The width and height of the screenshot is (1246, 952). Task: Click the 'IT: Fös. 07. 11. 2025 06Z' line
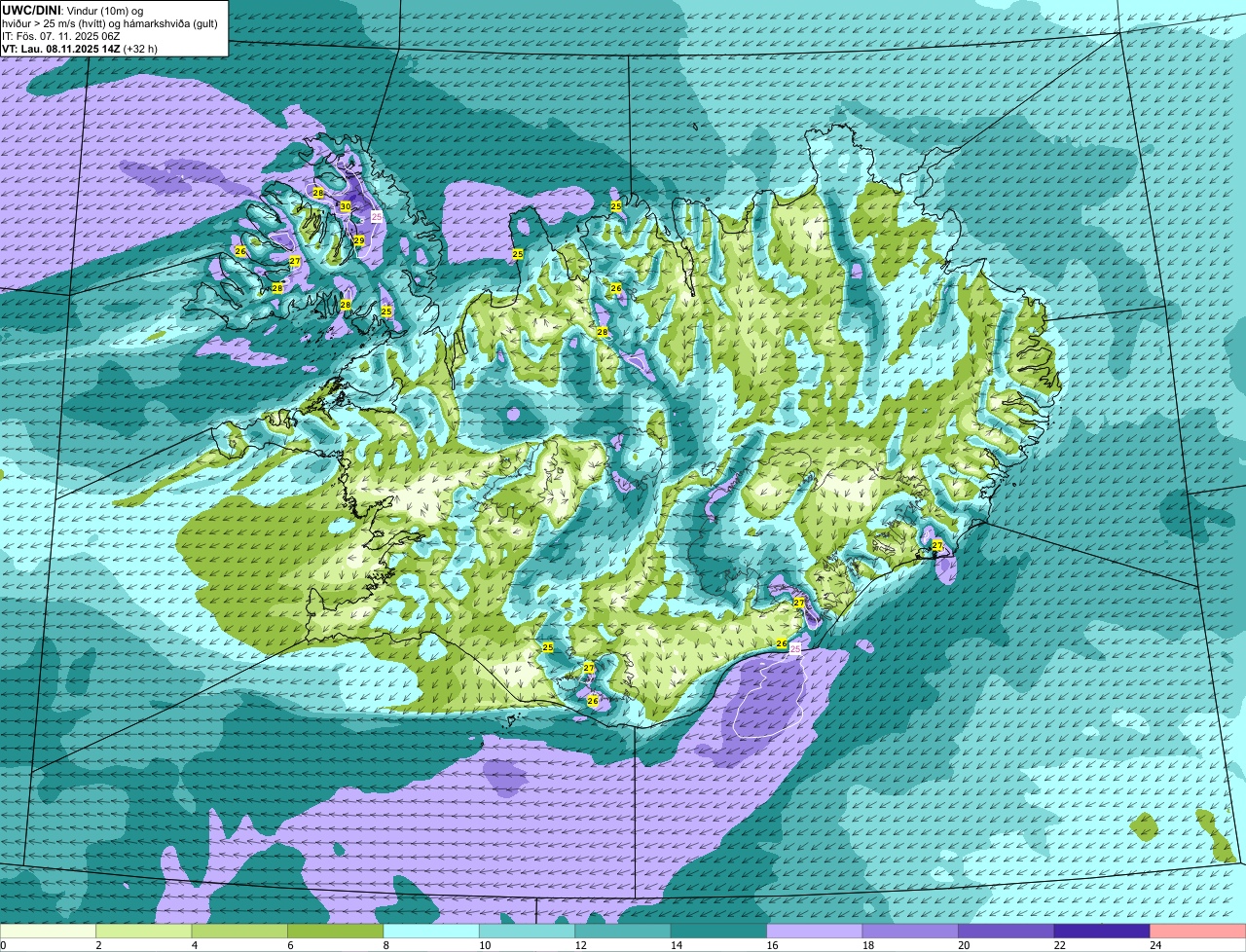[61, 36]
